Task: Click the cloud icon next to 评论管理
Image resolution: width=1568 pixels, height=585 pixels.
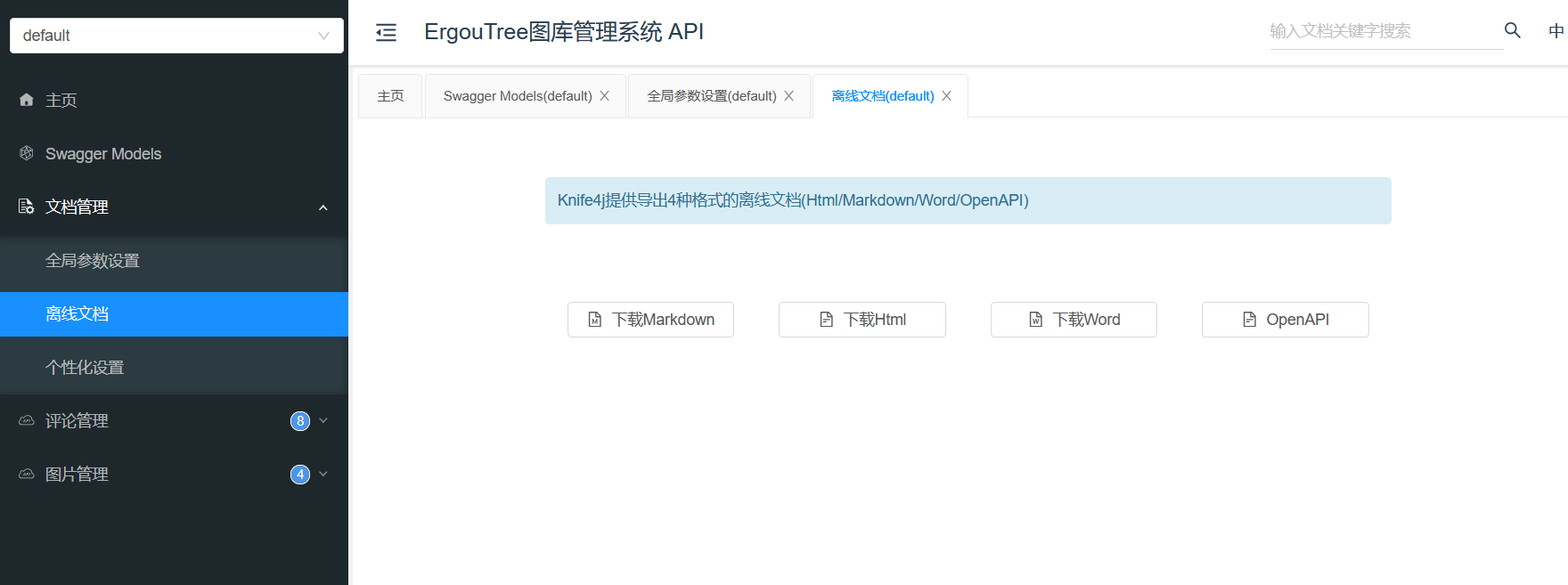Action: (x=27, y=420)
